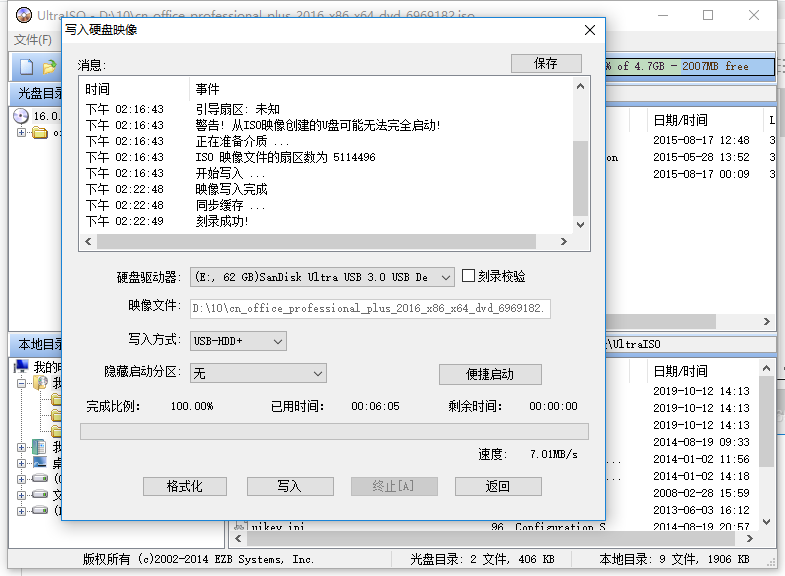Collapse the user folder node in local tree
The height and width of the screenshot is (576, 785).
pos(21,383)
